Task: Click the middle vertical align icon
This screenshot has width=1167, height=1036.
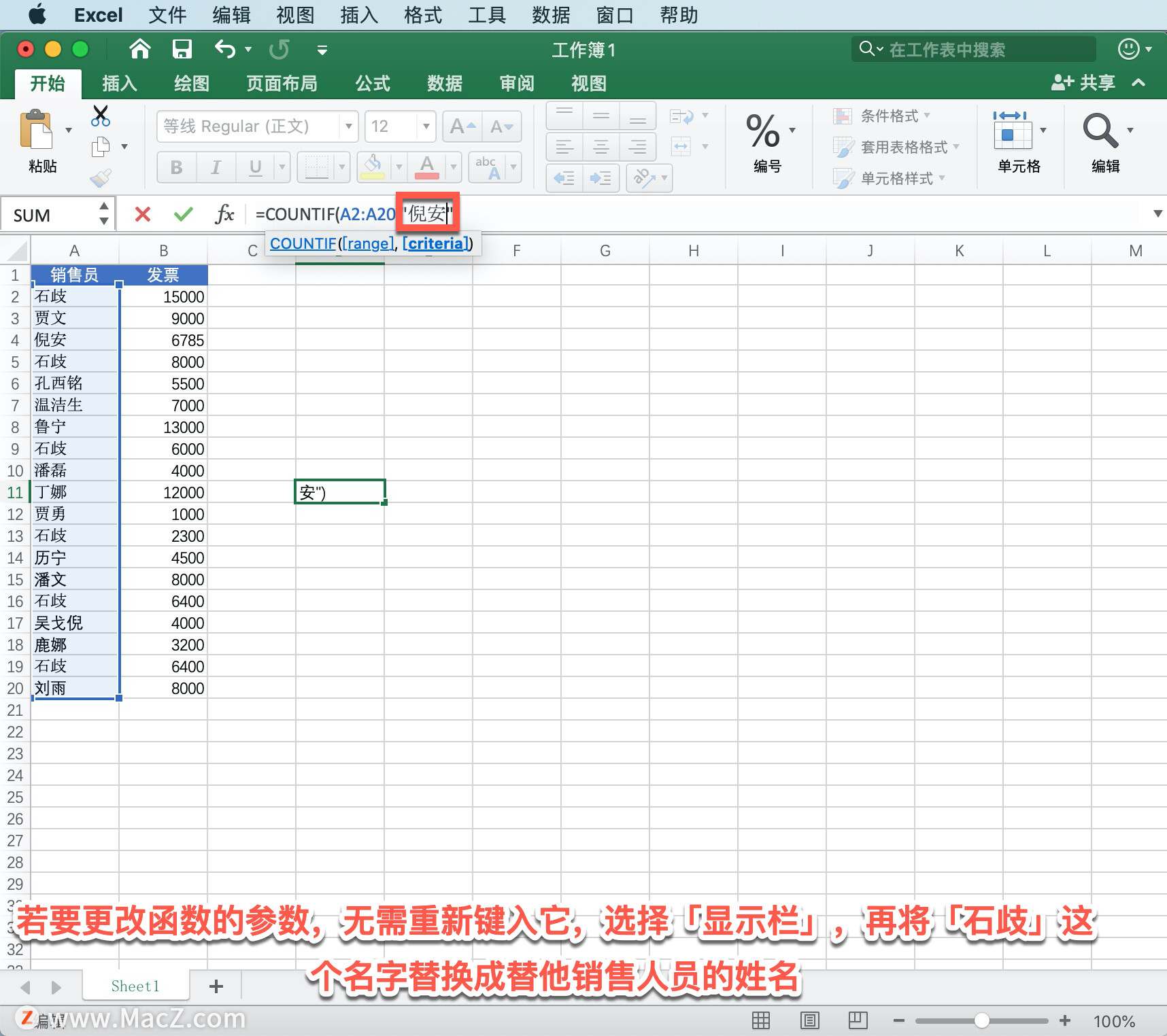Action: coord(601,116)
